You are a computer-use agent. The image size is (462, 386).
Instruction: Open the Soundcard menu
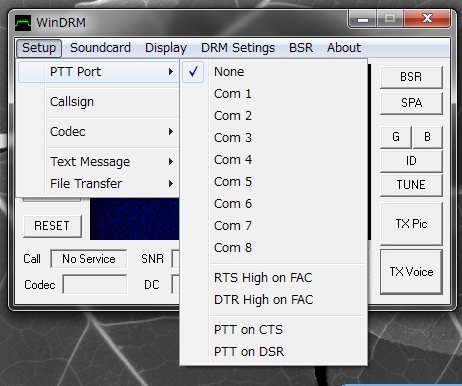point(100,48)
